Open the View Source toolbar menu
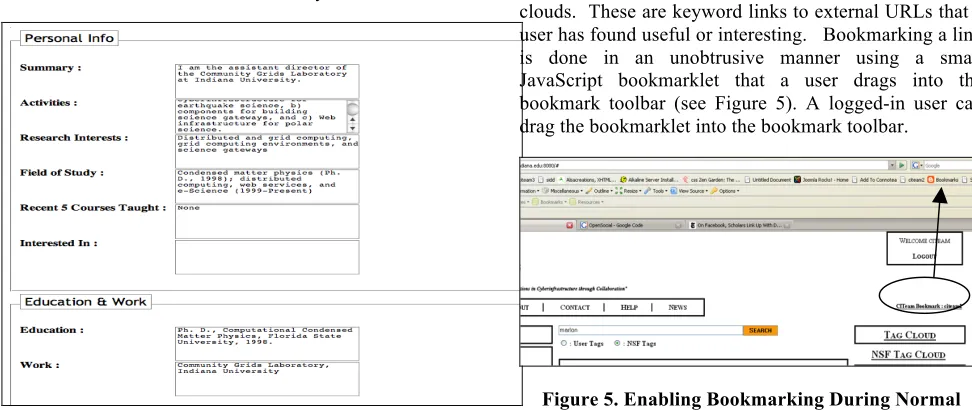Screen dimensions: 972x410 [x=690, y=191]
